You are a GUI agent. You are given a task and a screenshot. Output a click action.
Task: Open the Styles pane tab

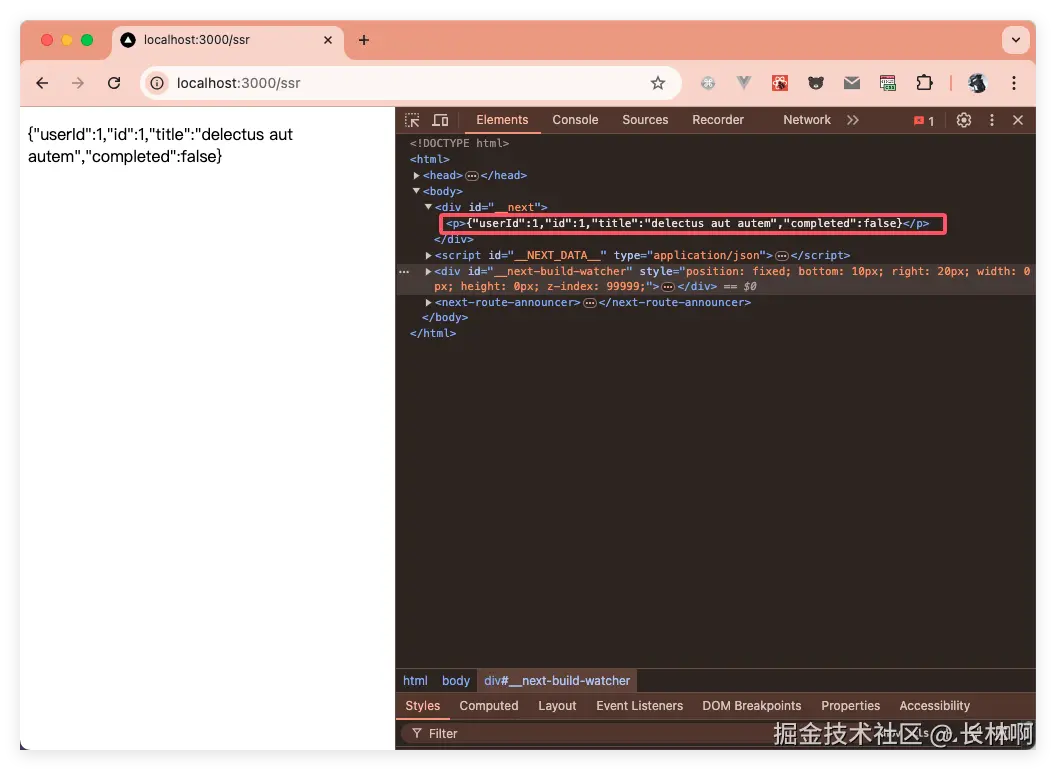click(x=422, y=705)
